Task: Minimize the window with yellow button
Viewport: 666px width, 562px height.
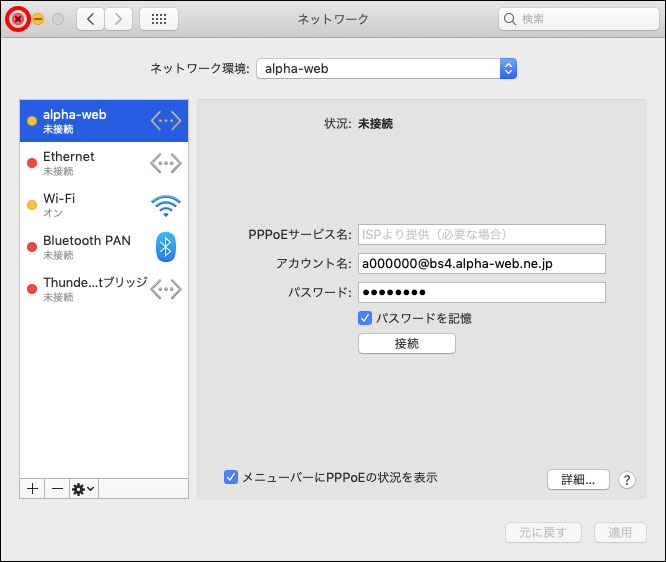Action: click(x=38, y=19)
